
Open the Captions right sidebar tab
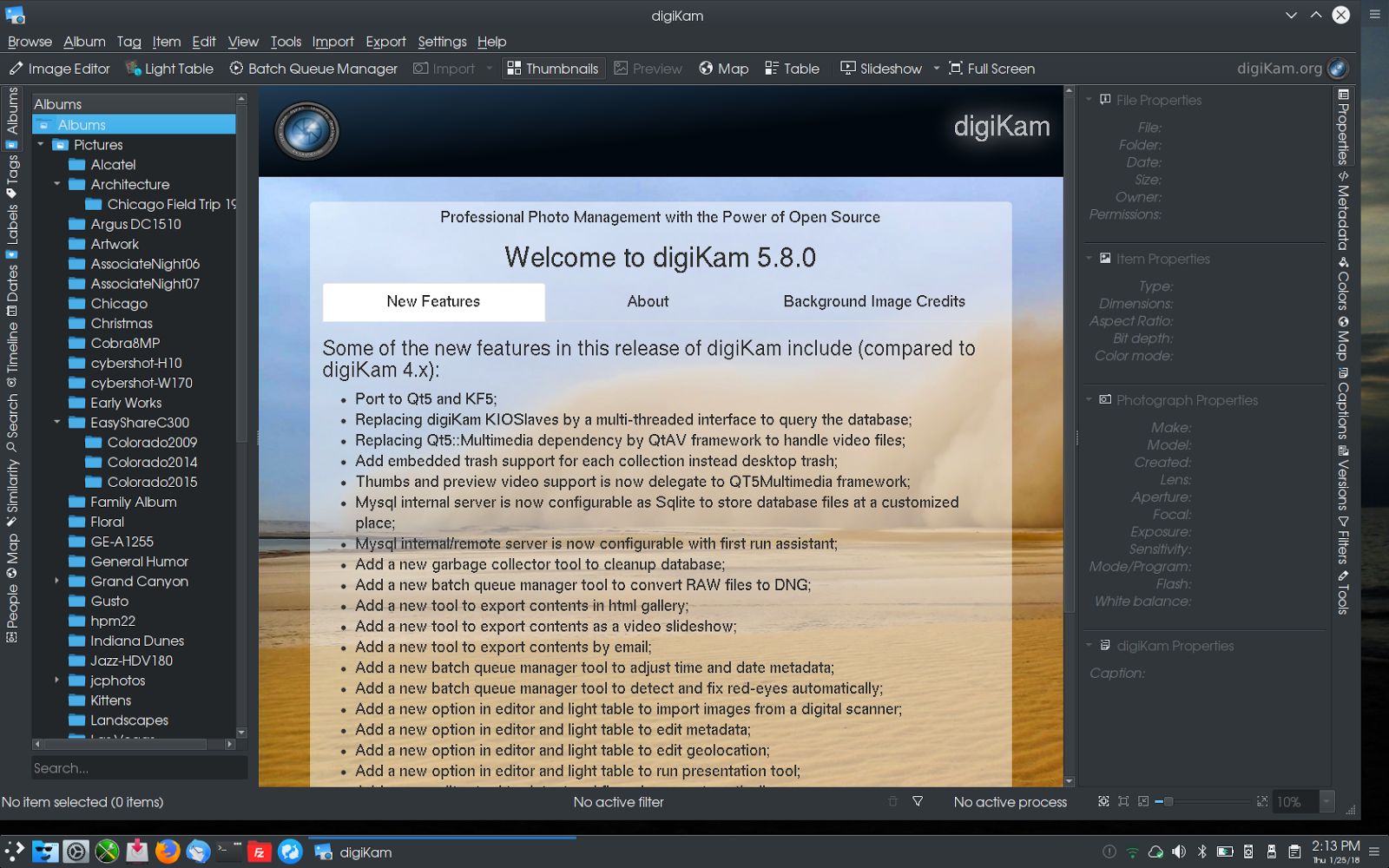[1343, 404]
